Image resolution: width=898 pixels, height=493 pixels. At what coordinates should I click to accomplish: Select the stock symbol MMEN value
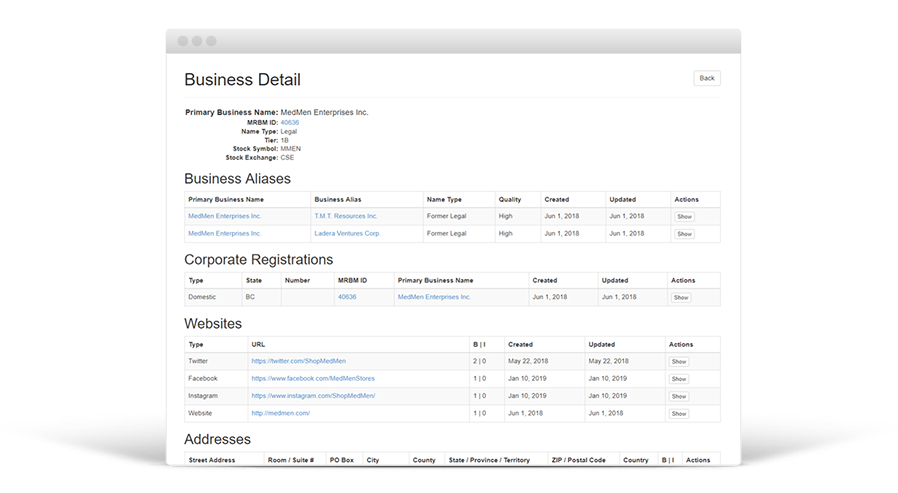tap(290, 149)
